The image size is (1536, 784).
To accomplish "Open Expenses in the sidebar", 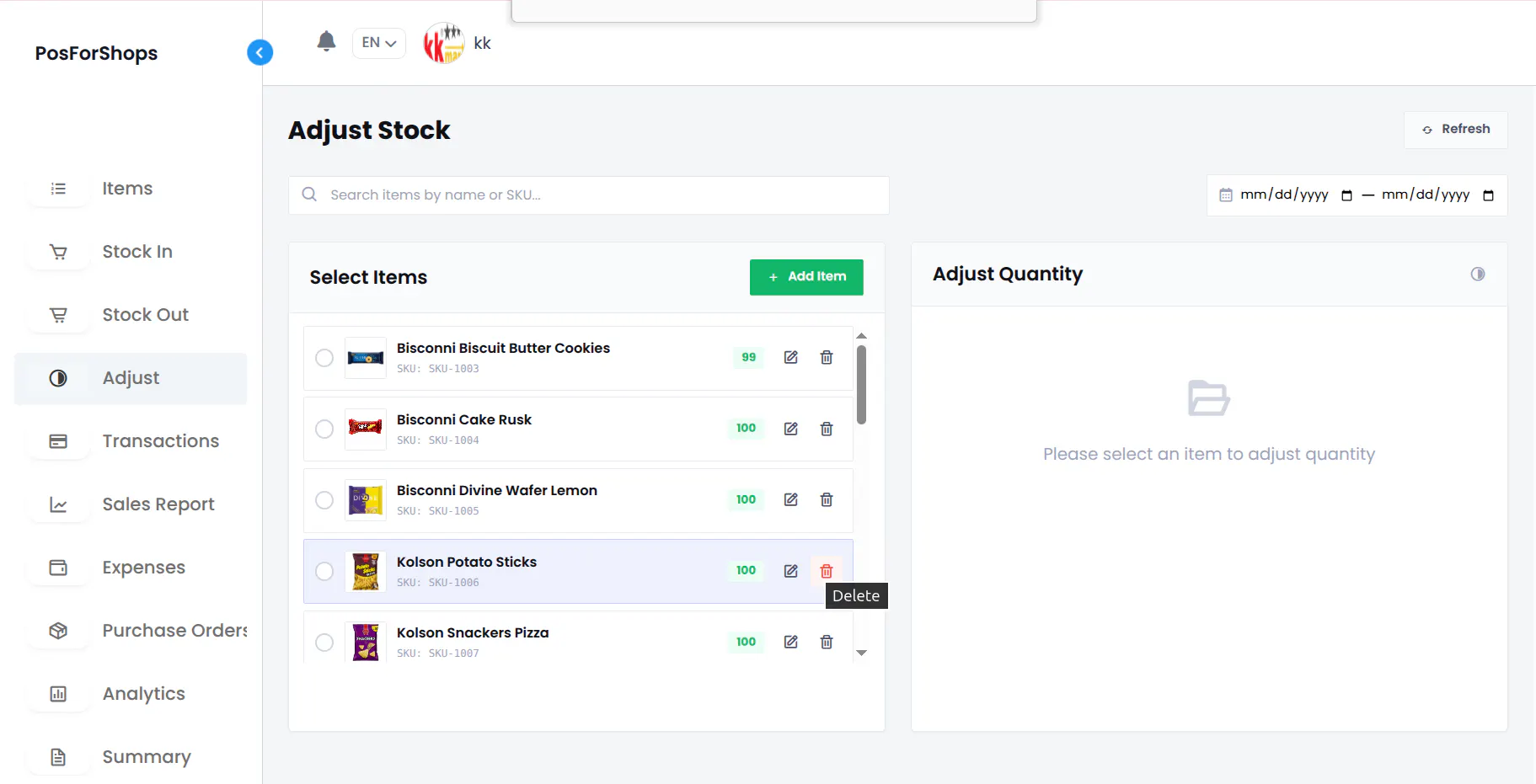I will [131, 568].
